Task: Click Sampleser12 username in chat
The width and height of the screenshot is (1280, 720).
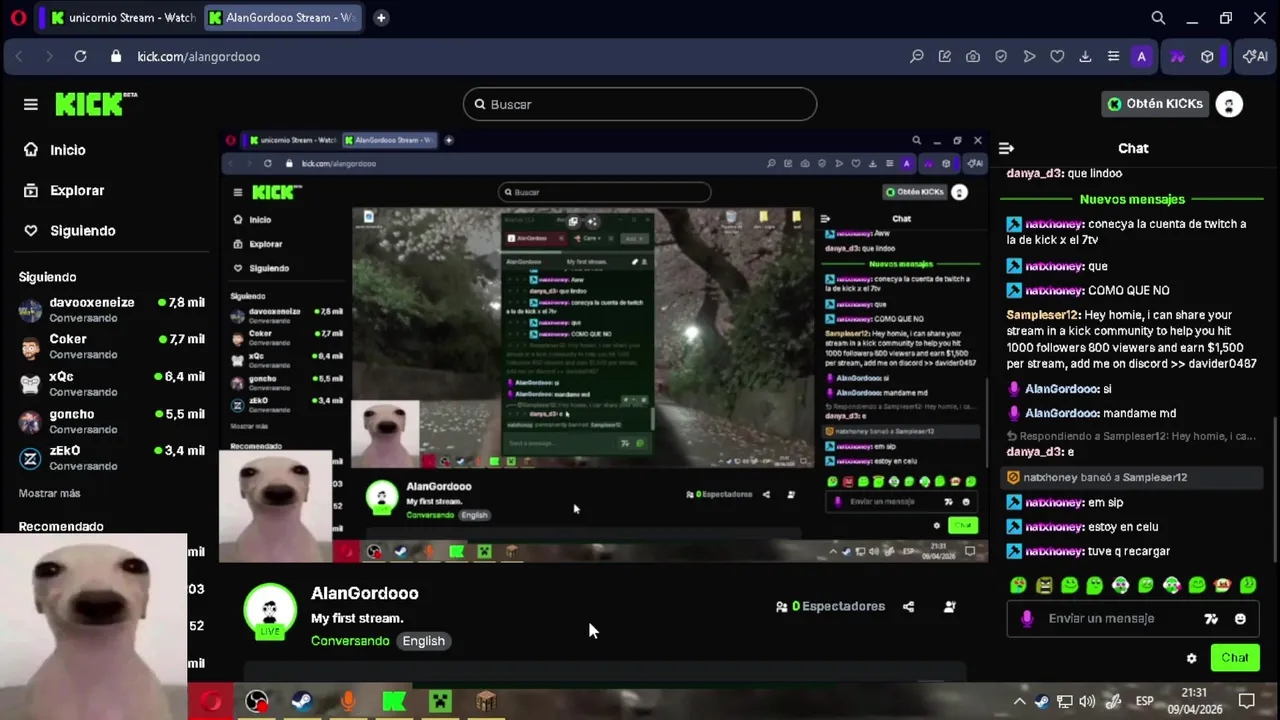Action: click(x=1043, y=315)
